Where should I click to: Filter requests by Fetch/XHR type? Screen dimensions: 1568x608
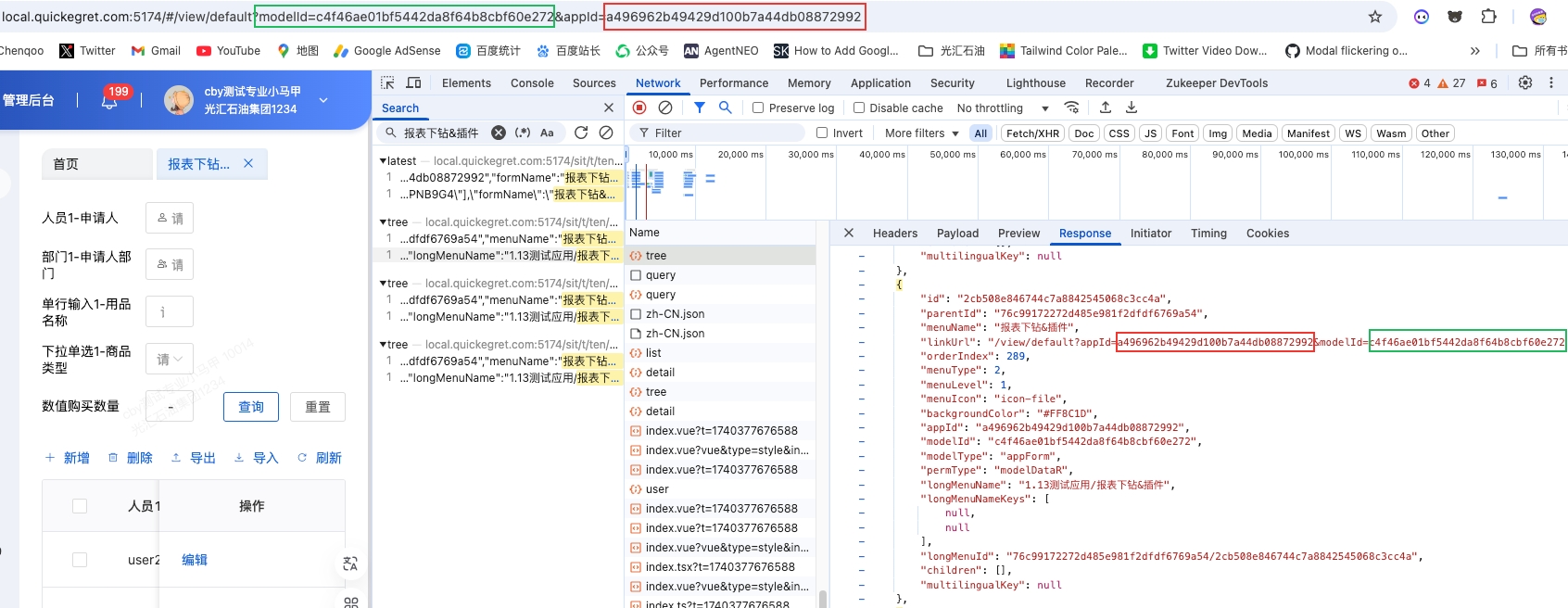[1032, 133]
